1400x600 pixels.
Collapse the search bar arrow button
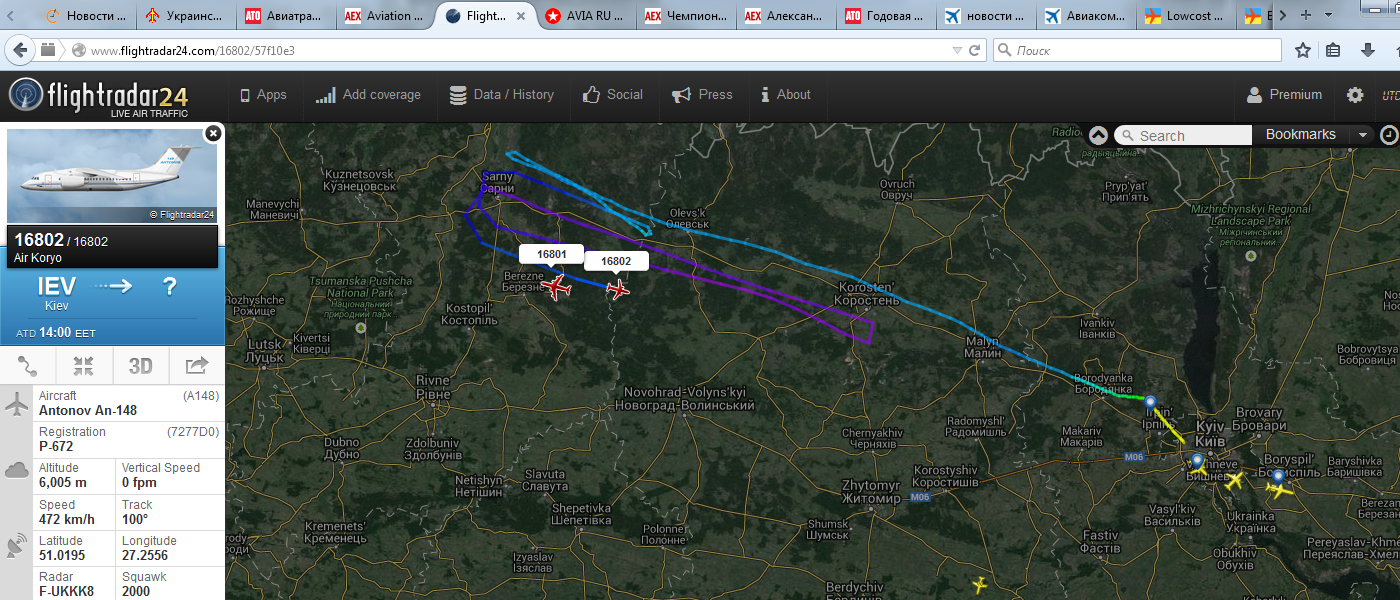coord(1098,135)
